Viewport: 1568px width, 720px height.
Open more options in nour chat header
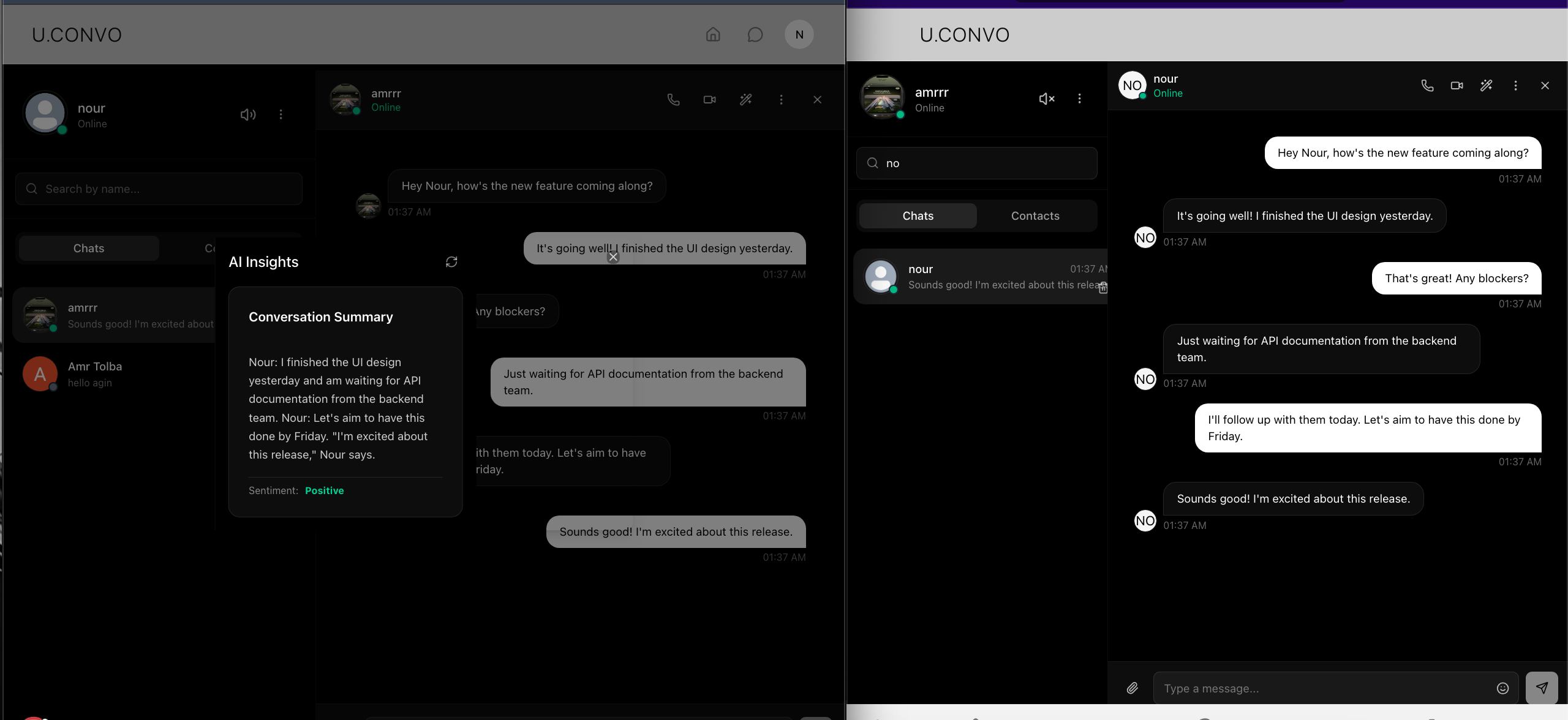pos(1515,86)
